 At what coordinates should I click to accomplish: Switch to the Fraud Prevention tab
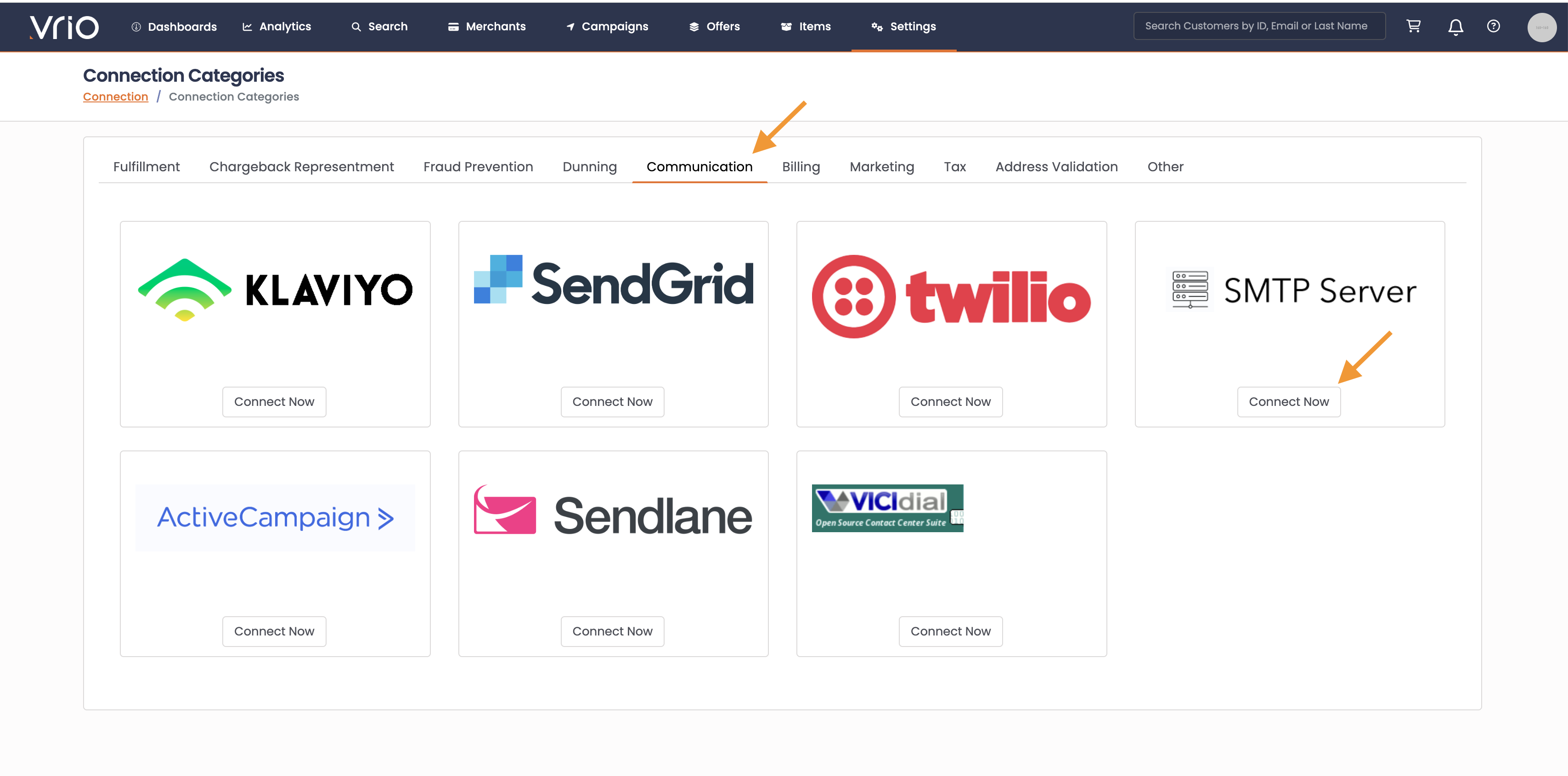point(478,167)
